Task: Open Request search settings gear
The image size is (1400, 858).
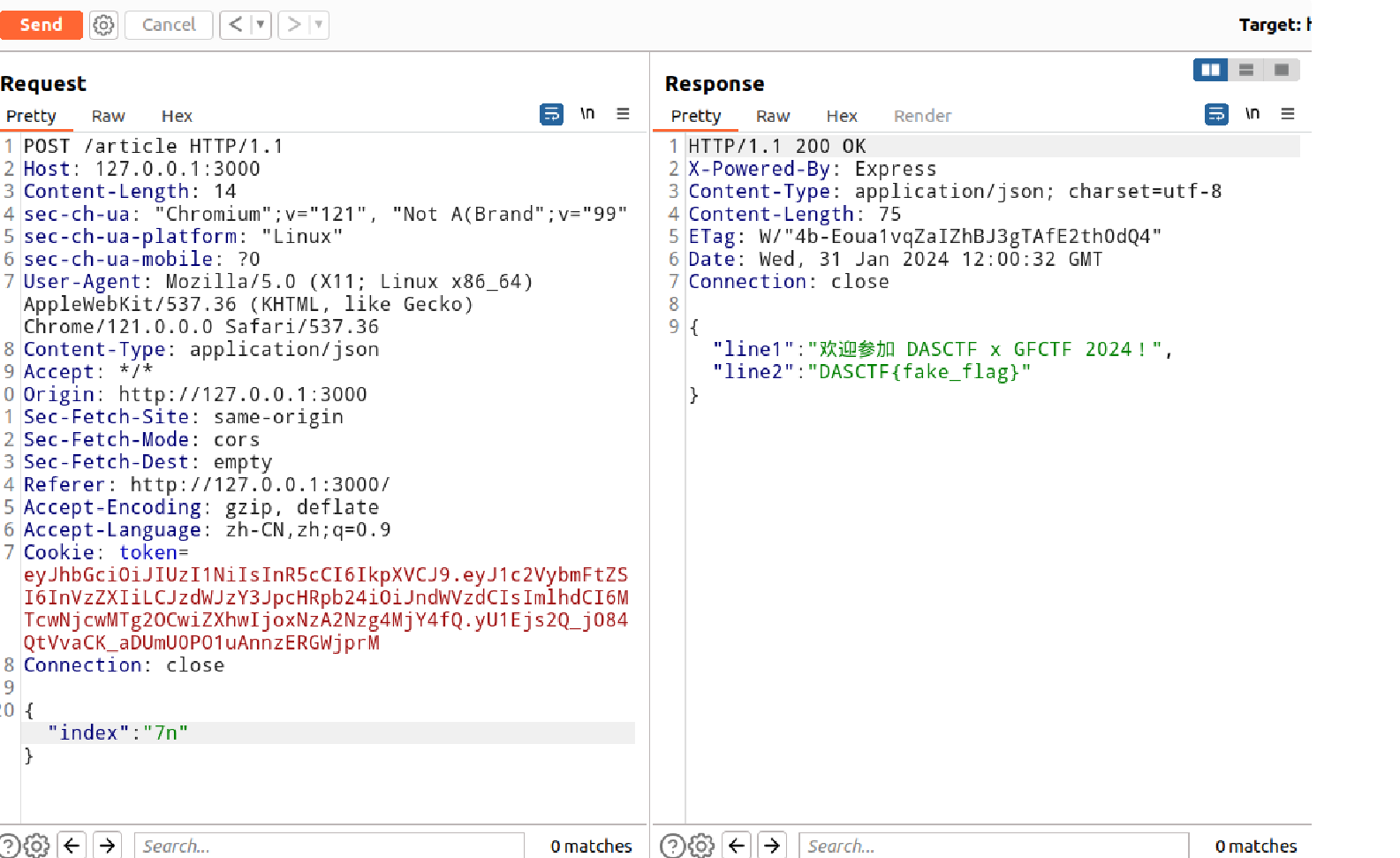Action: 36,846
